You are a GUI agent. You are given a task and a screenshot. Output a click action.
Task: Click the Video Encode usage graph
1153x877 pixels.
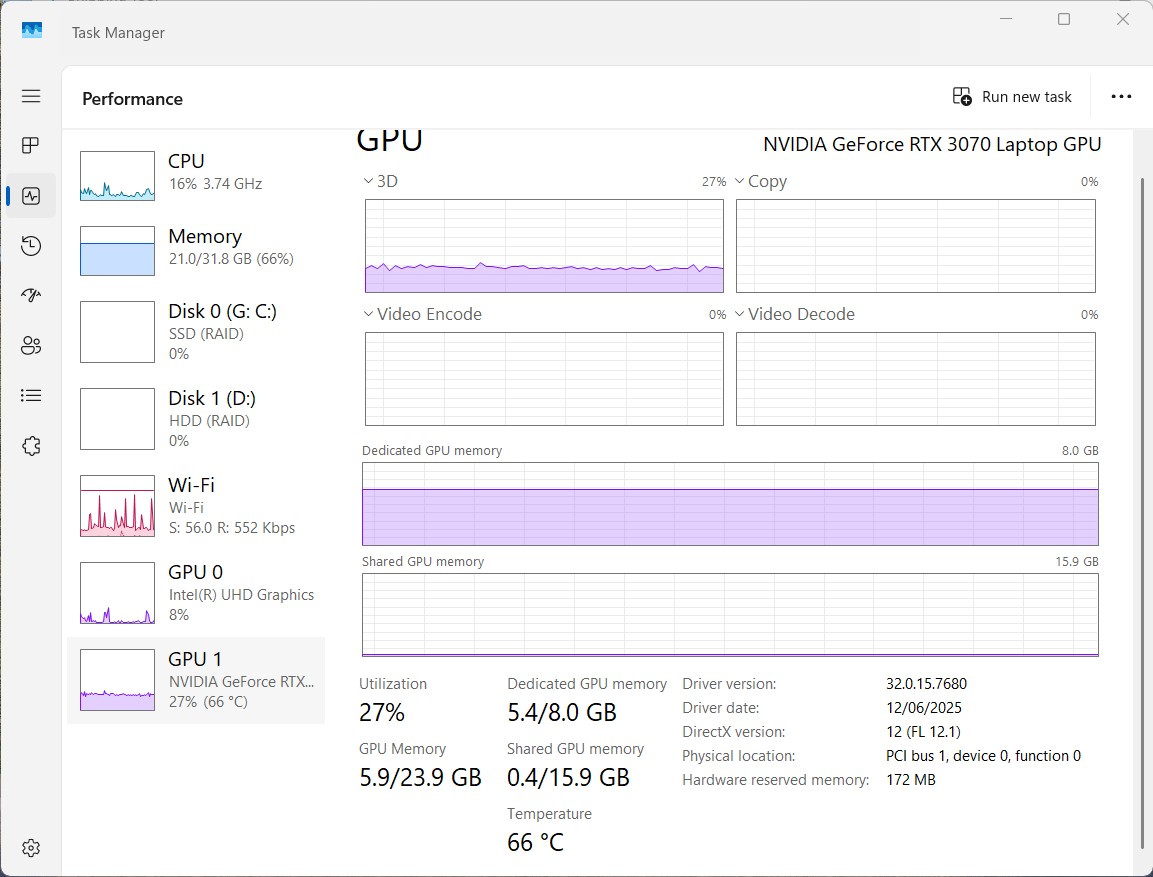click(x=544, y=379)
